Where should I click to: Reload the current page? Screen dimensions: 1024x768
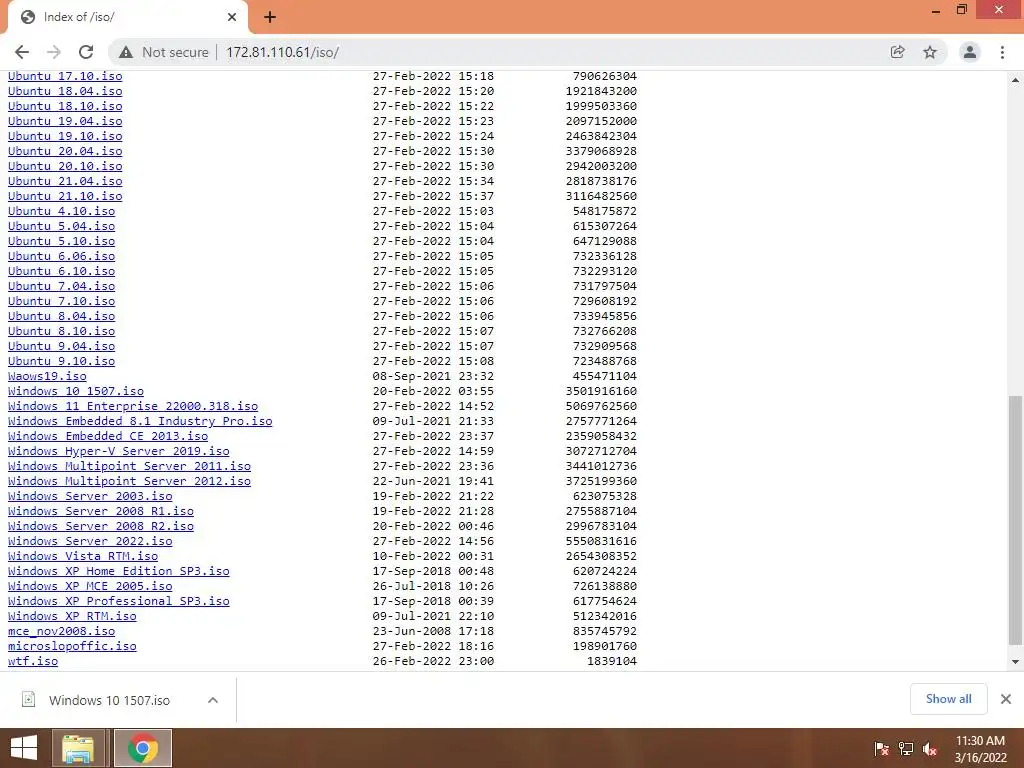point(86,52)
